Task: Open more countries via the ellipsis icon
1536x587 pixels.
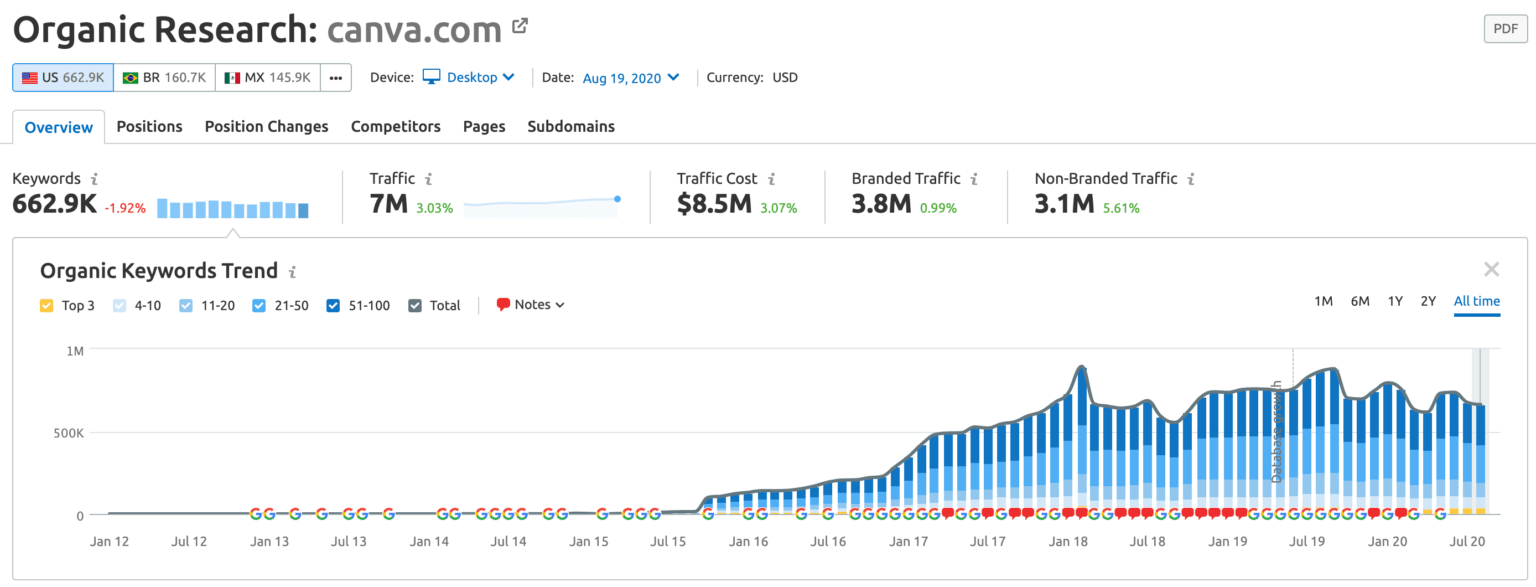Action: pyautogui.click(x=338, y=77)
